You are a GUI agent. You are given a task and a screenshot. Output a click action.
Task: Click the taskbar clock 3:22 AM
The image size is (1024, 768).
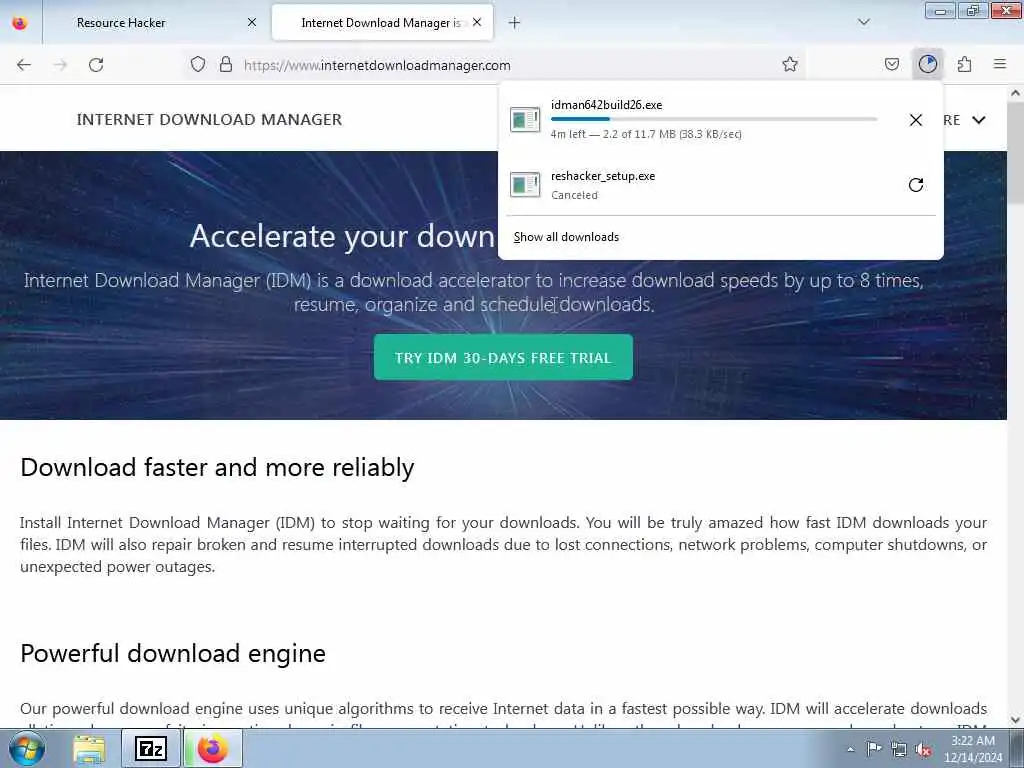coord(972,748)
